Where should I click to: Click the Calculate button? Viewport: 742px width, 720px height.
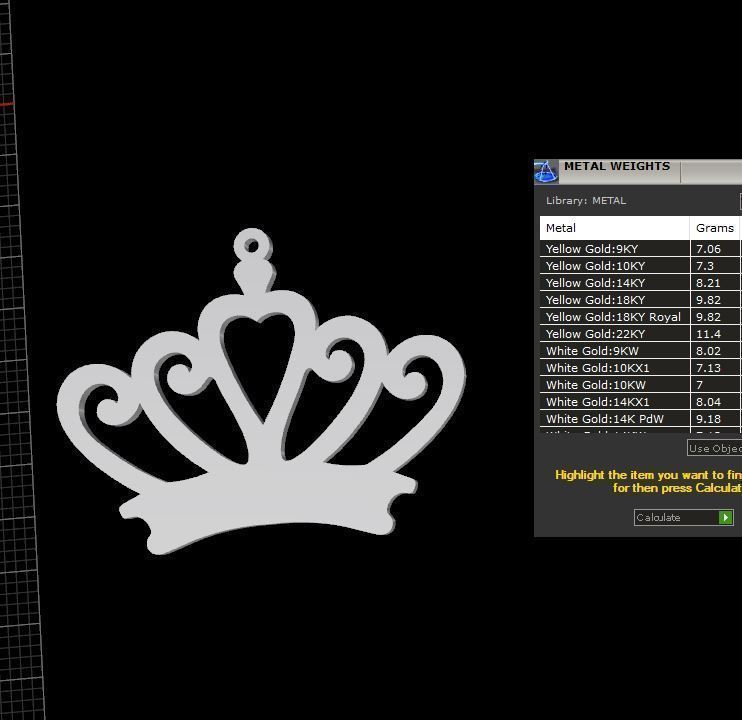tap(684, 517)
